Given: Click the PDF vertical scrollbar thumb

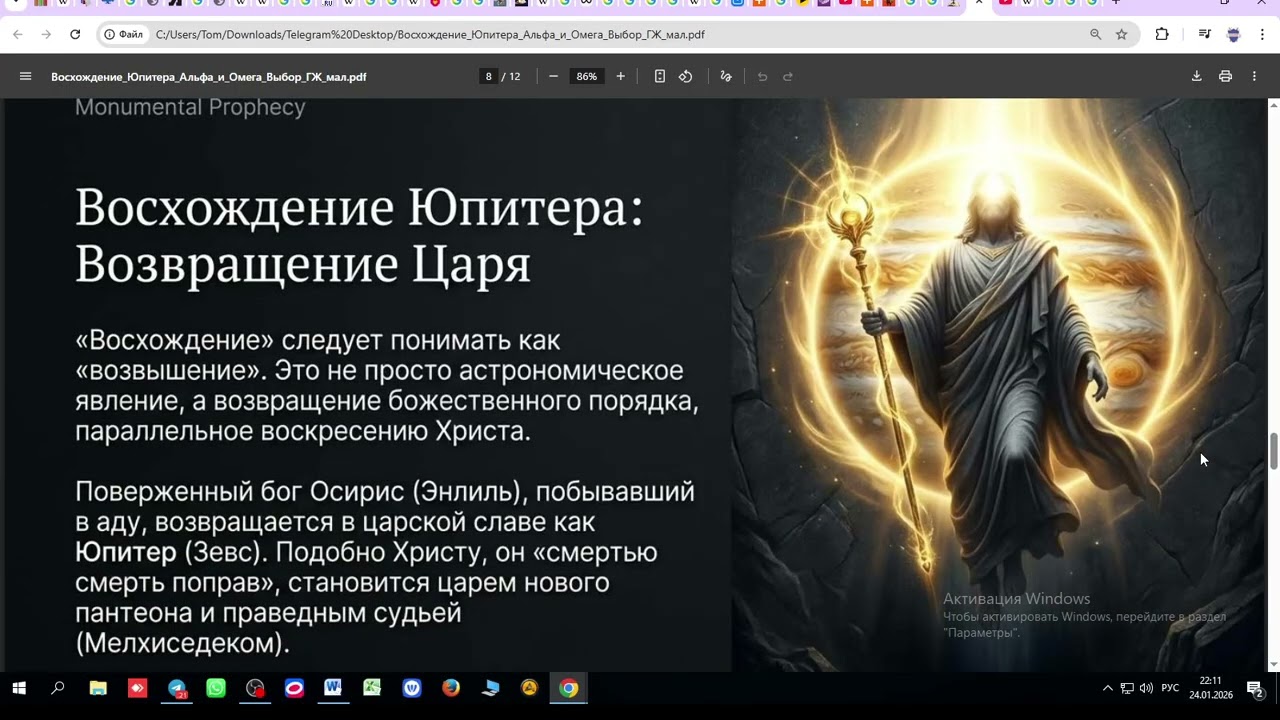Looking at the screenshot, I should pos(1274,451).
